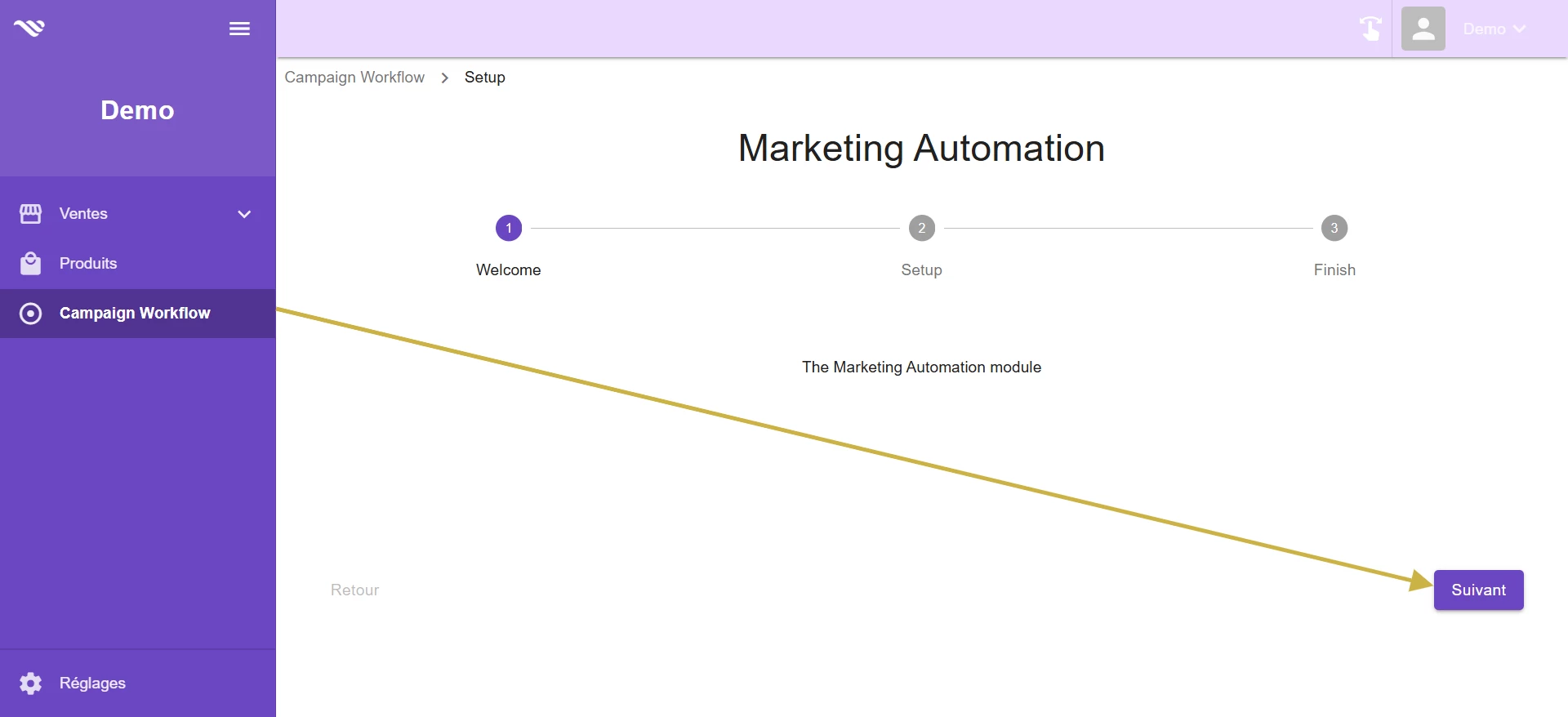Click step 2 circle in stepper

[922, 228]
